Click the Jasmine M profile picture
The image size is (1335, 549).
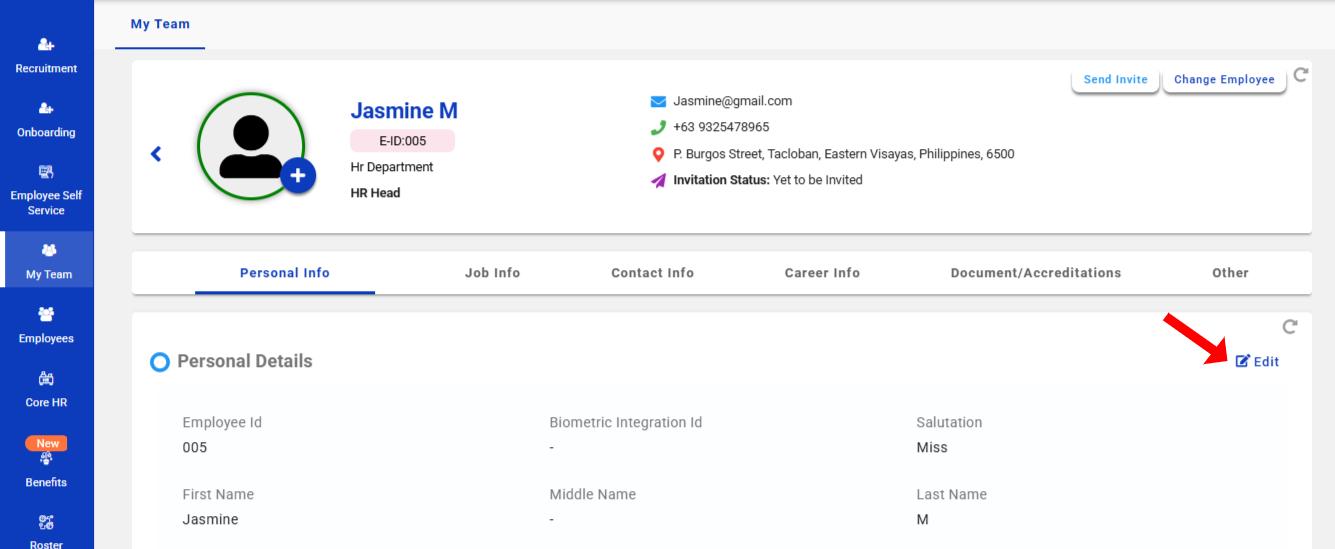tap(250, 146)
